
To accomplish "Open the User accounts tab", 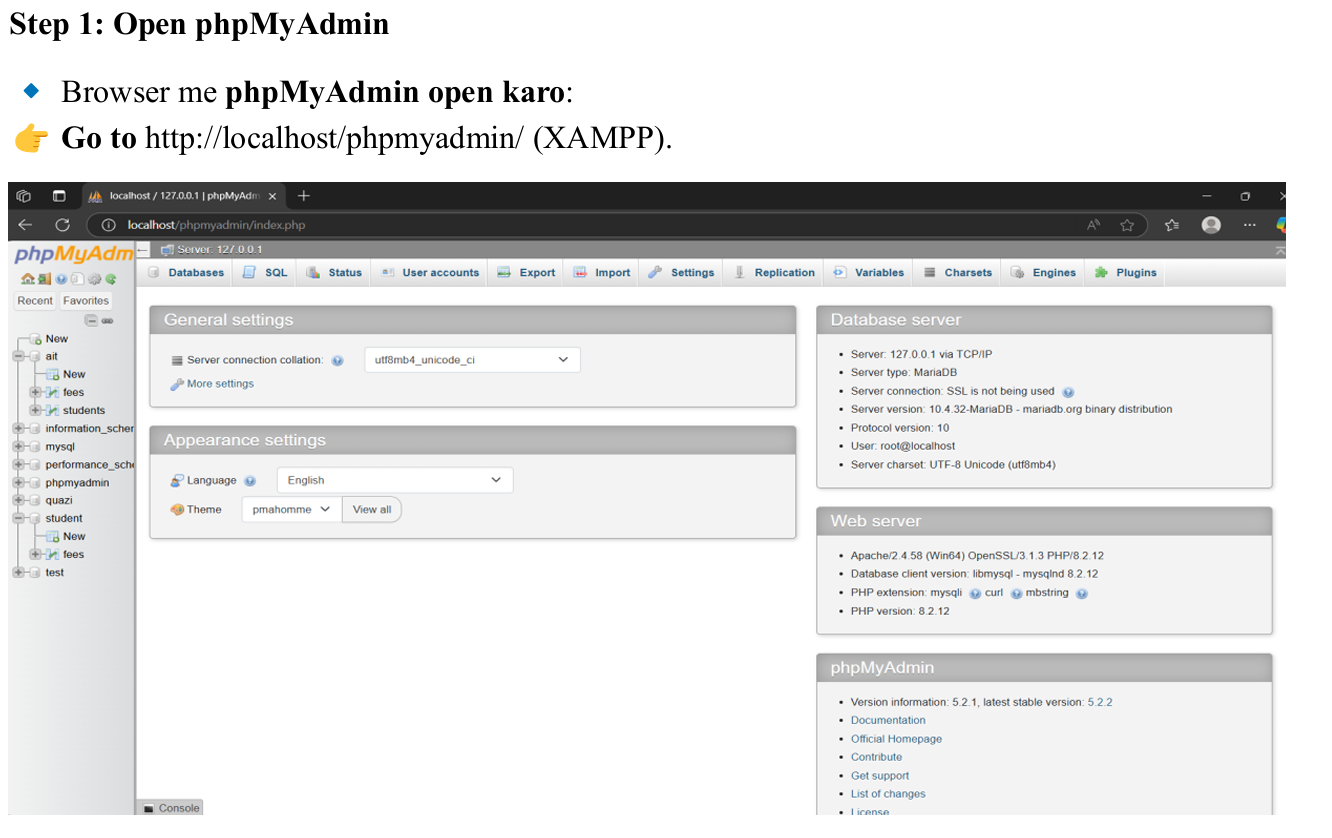I will [431, 272].
